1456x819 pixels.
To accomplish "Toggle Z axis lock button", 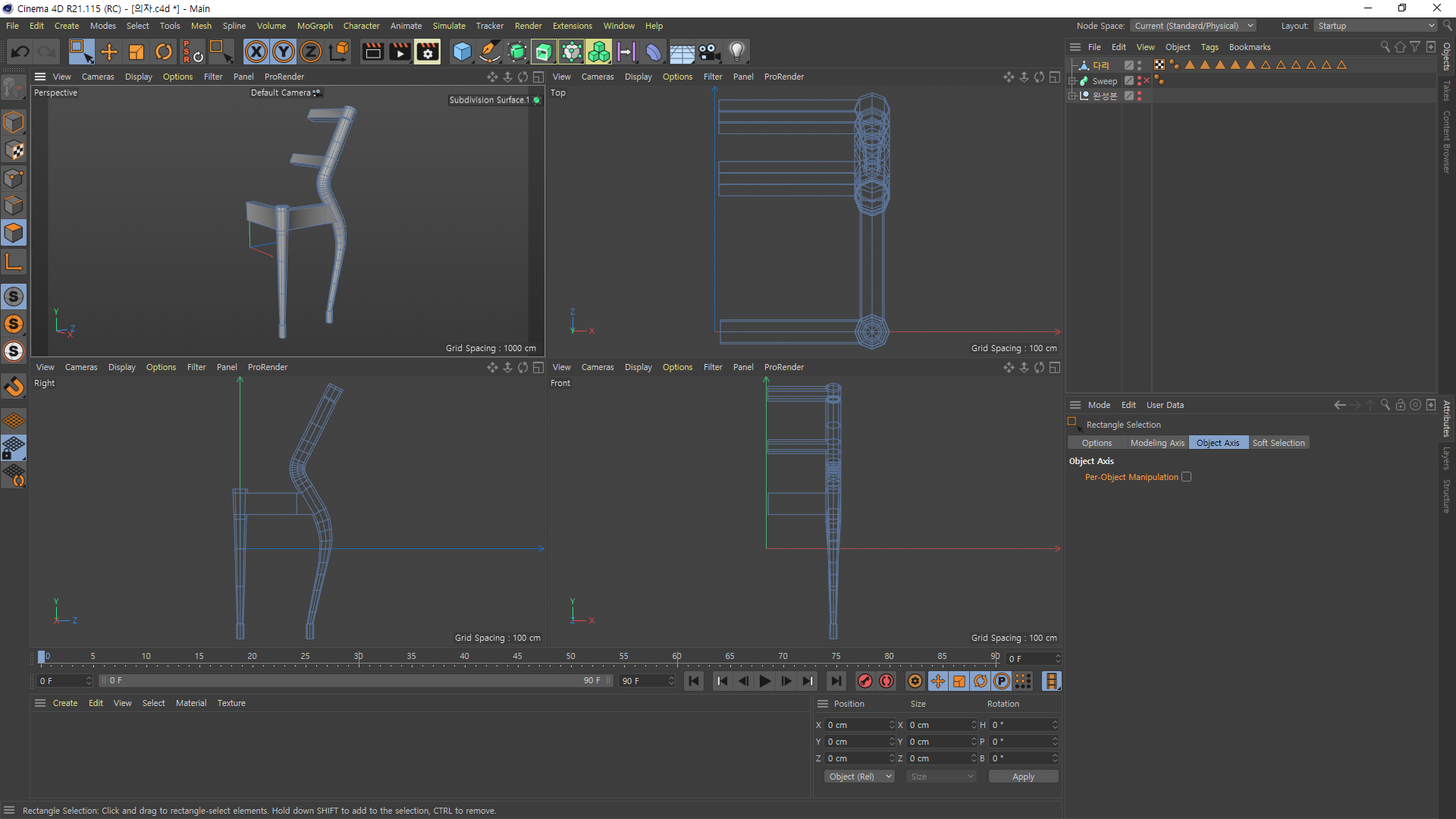I will 311,52.
